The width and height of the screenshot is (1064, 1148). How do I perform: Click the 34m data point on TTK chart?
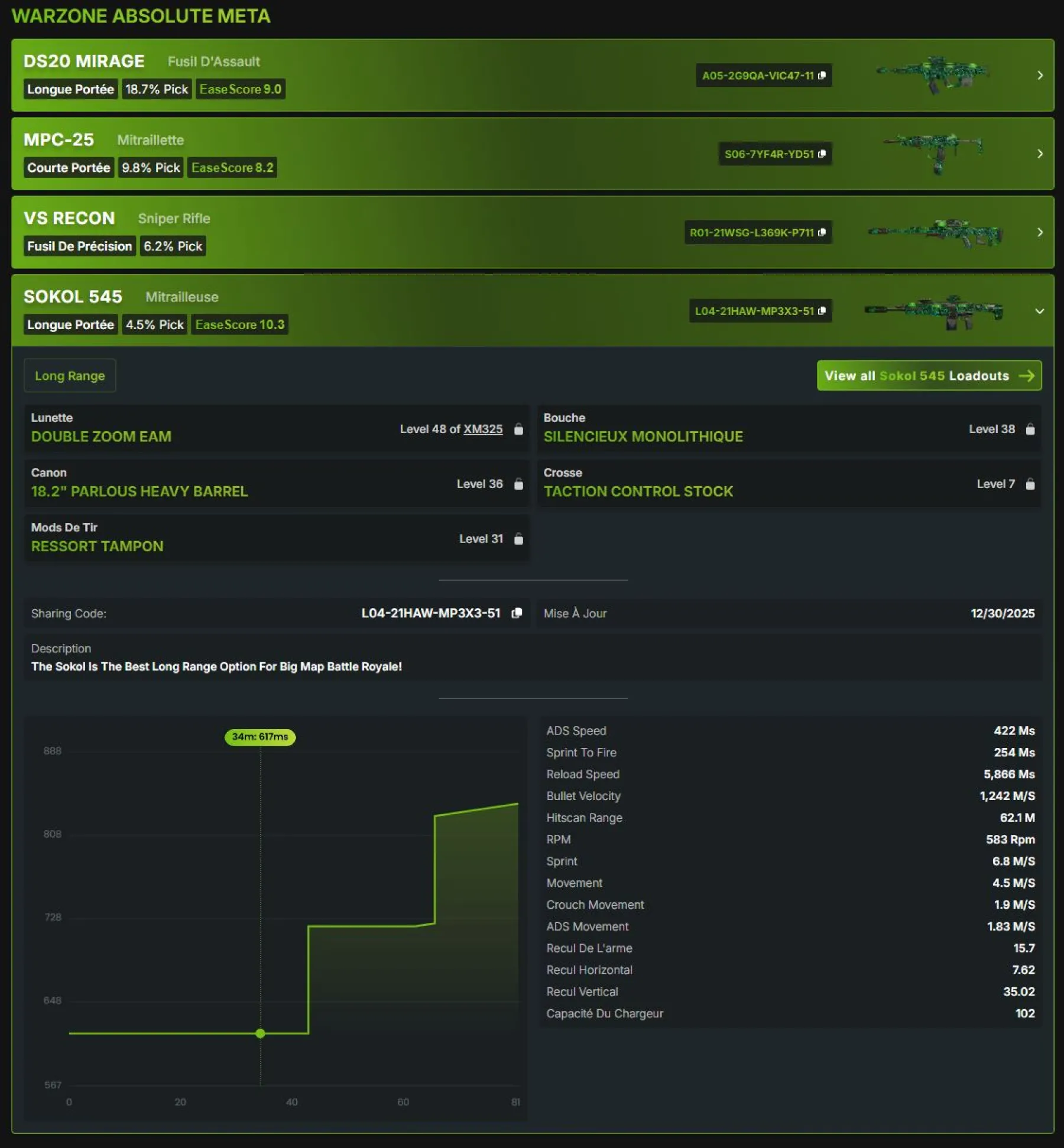tap(260, 1033)
